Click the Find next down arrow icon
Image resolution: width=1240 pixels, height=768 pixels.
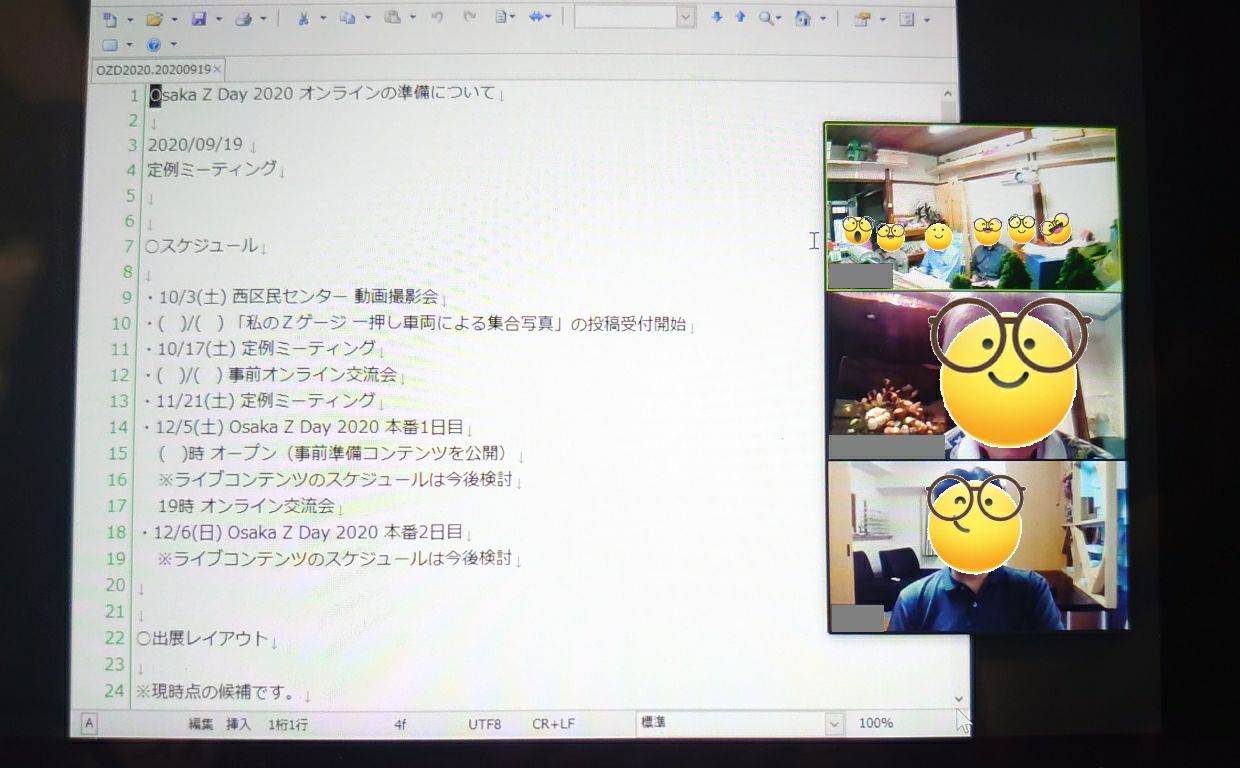716,17
